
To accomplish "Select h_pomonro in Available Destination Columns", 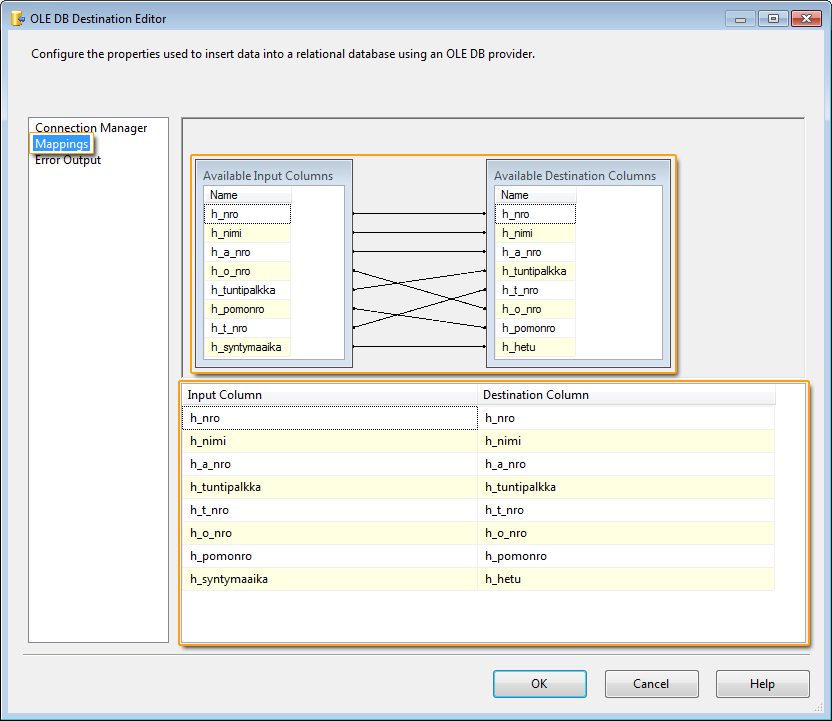I will 535,328.
